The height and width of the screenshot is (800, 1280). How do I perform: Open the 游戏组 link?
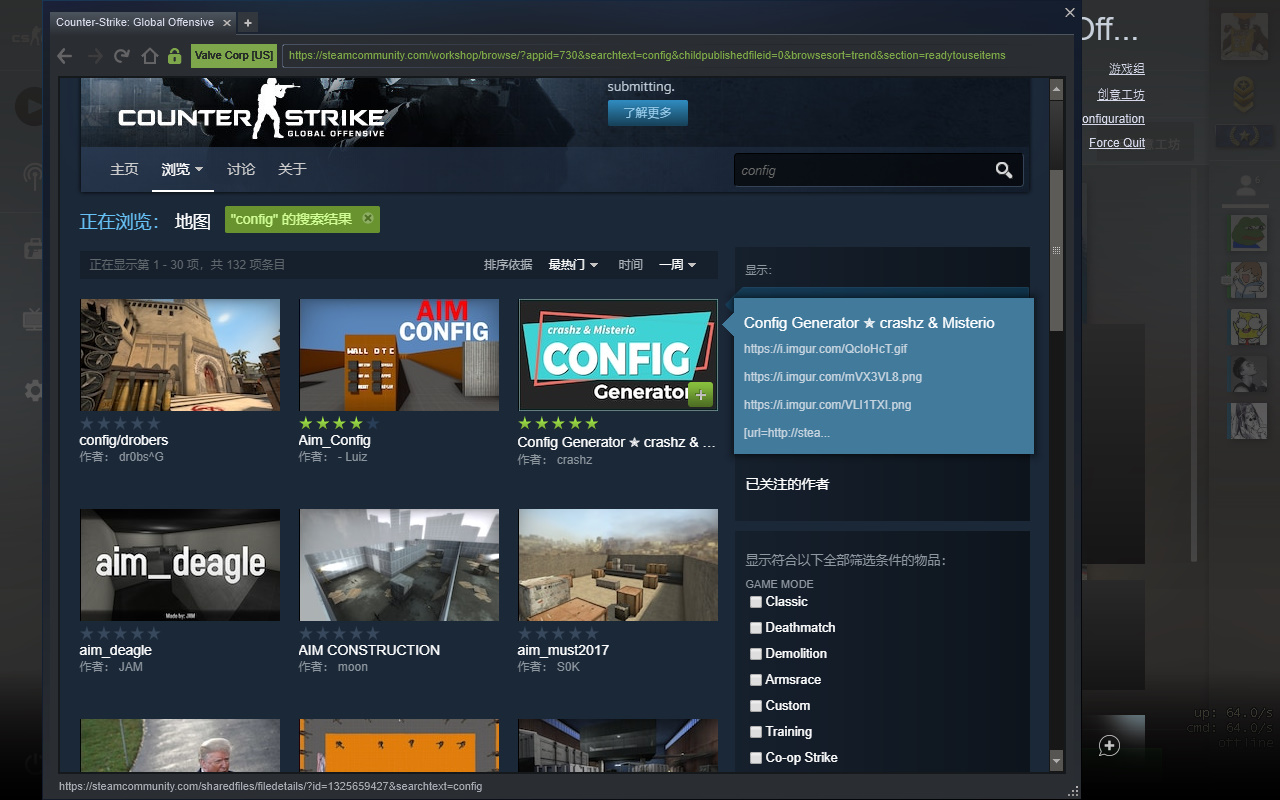coord(1127,69)
